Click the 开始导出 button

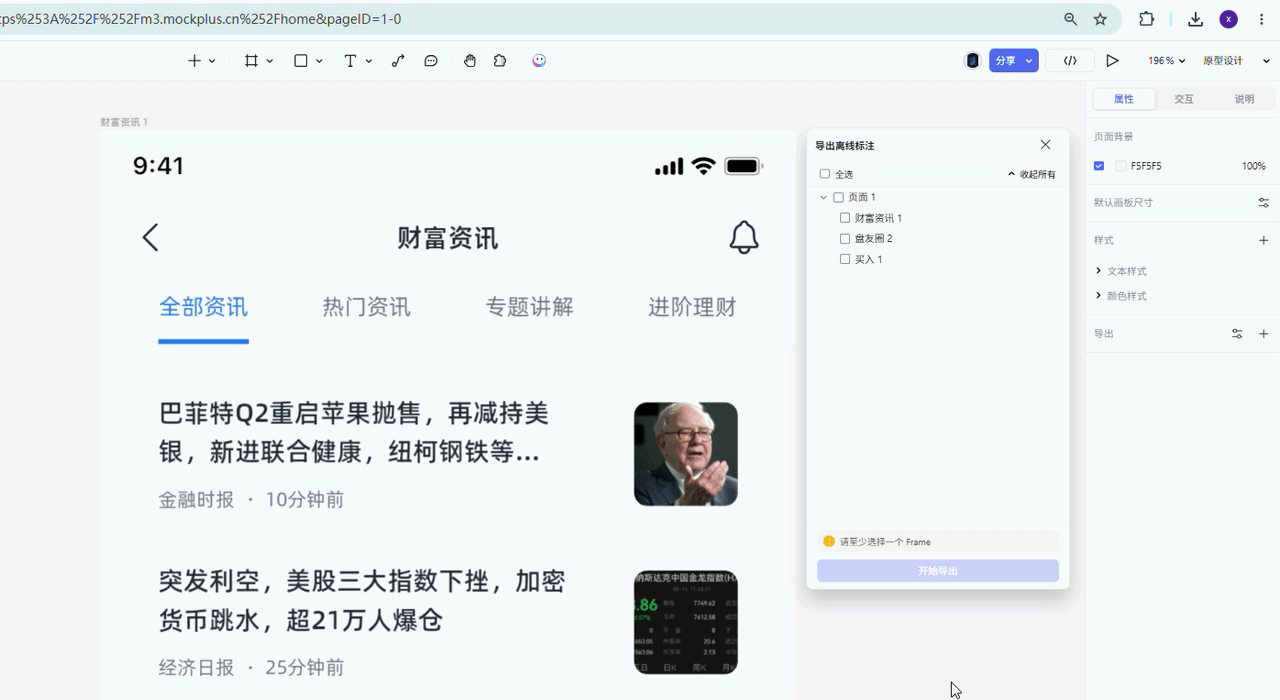[x=938, y=571]
